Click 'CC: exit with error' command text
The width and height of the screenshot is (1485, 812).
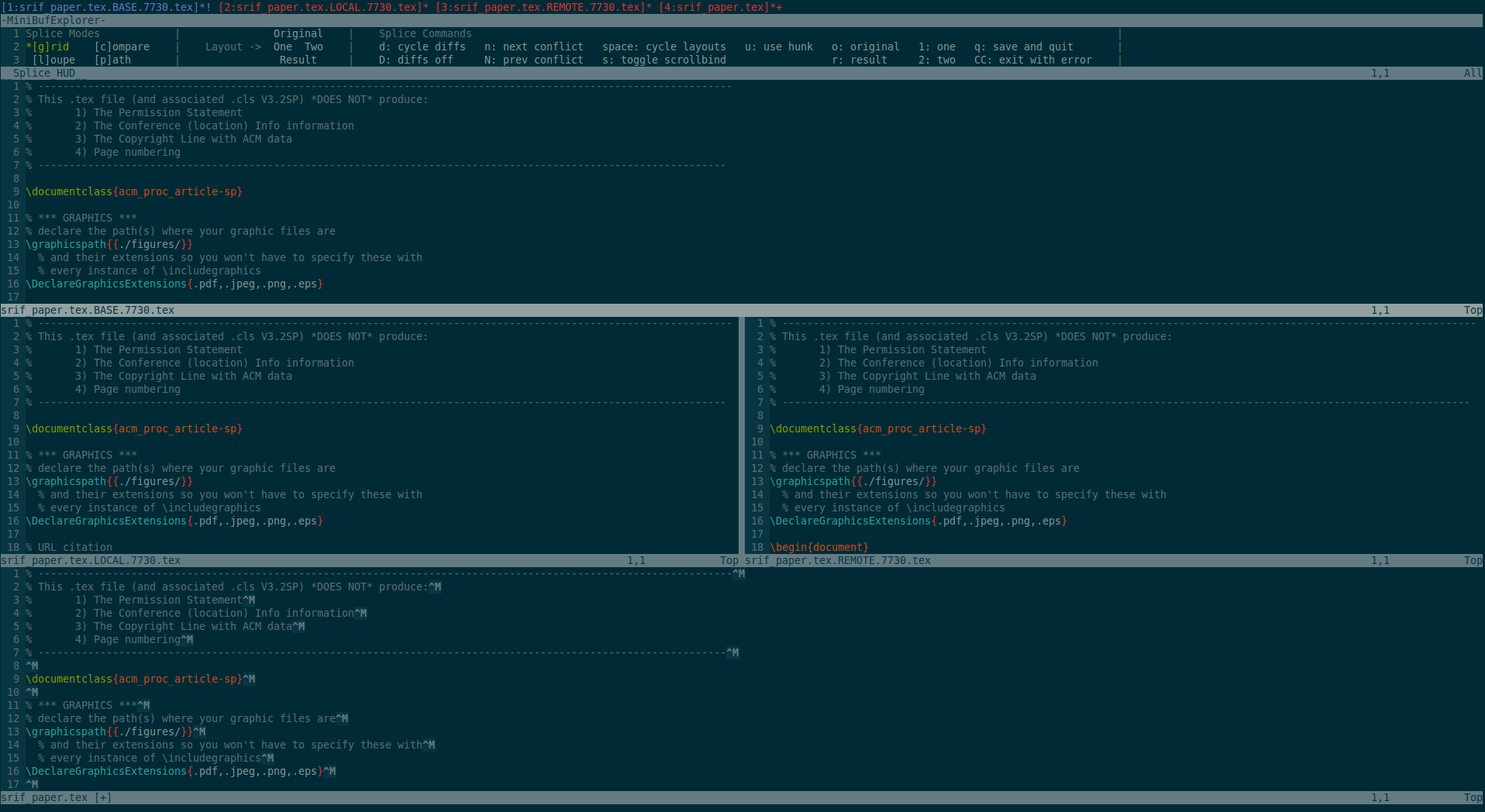coord(1033,60)
